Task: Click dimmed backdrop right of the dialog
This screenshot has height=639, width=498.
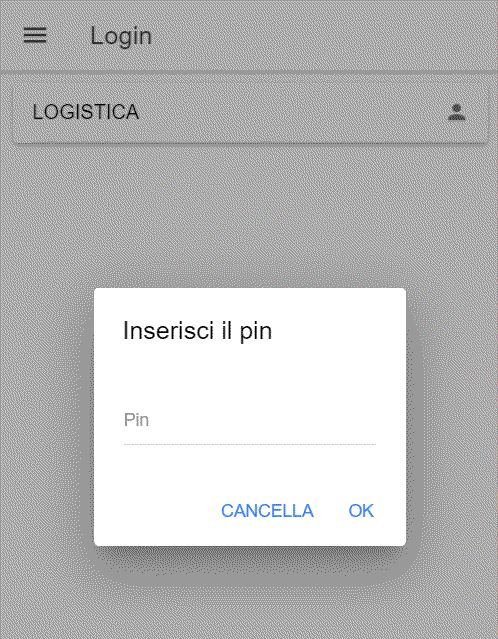Action: 452,416
